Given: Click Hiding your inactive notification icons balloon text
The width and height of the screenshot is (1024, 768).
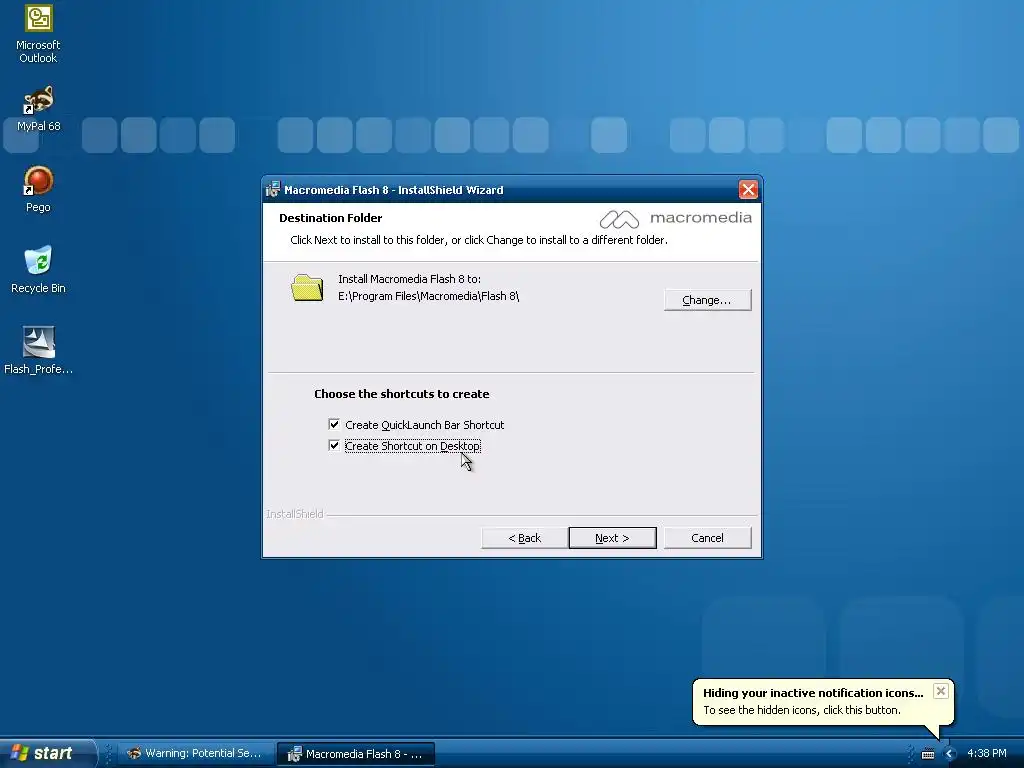Looking at the screenshot, I should [x=813, y=694].
